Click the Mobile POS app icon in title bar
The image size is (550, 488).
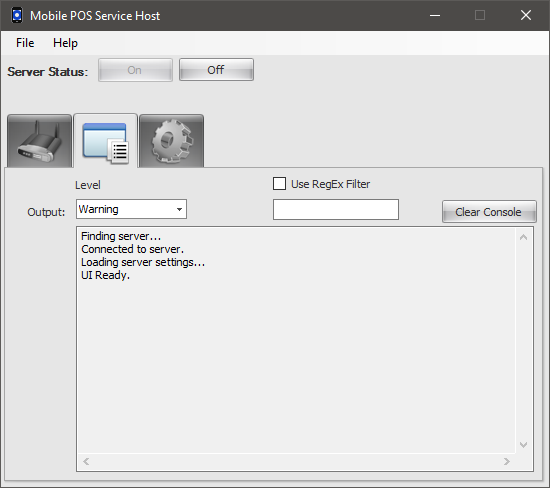(17, 15)
